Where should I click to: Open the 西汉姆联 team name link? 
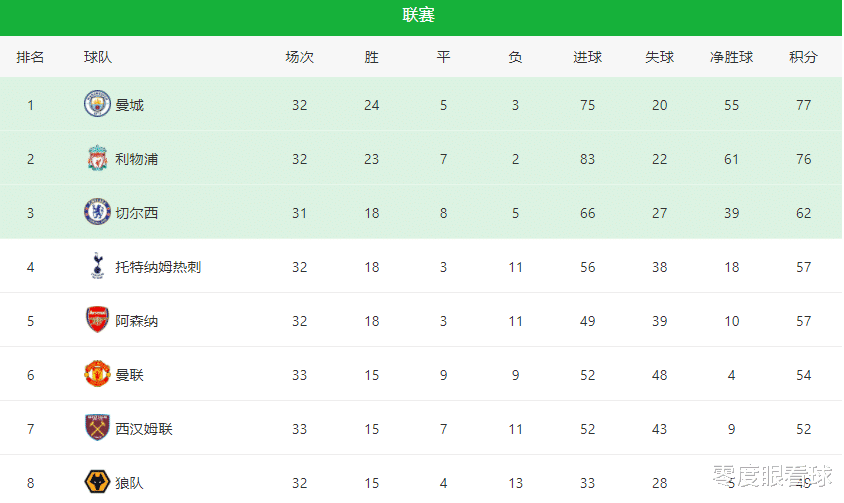click(144, 429)
